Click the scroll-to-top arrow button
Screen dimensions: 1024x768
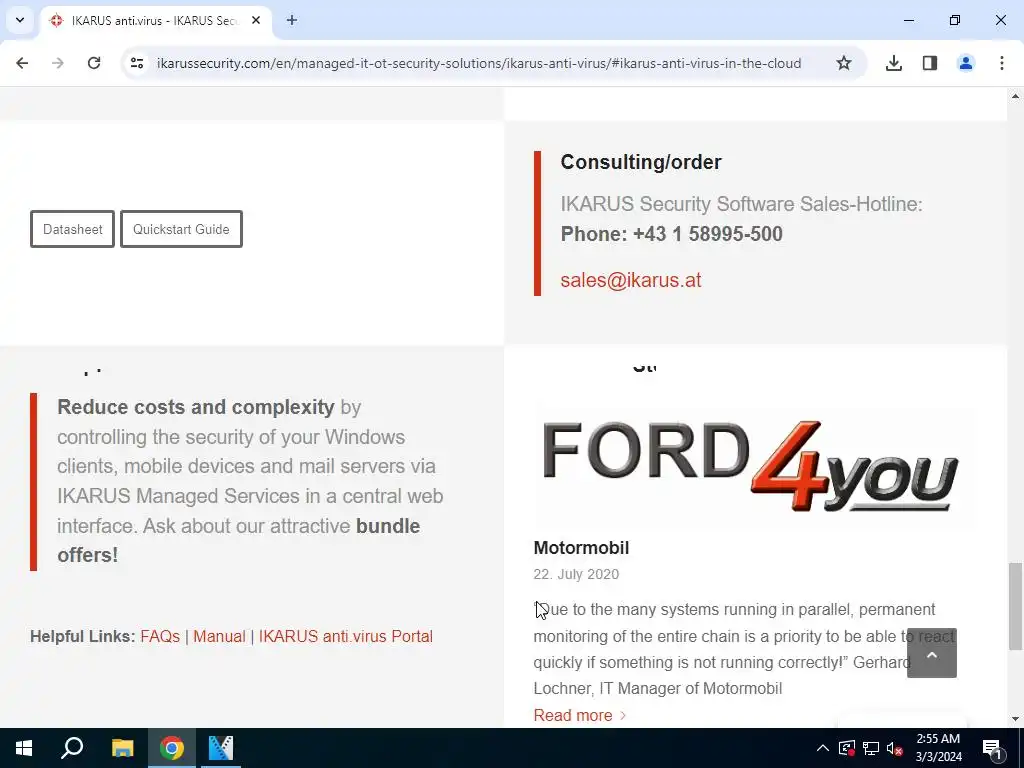click(x=932, y=653)
